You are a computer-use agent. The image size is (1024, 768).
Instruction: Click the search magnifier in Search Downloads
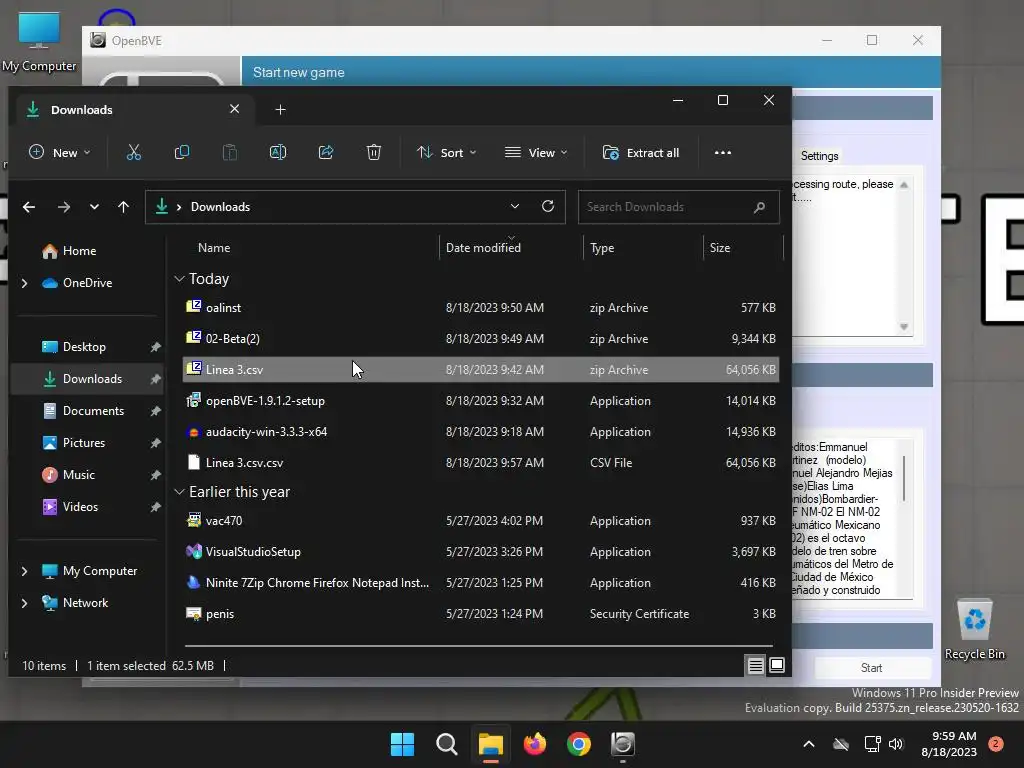pyautogui.click(x=759, y=207)
